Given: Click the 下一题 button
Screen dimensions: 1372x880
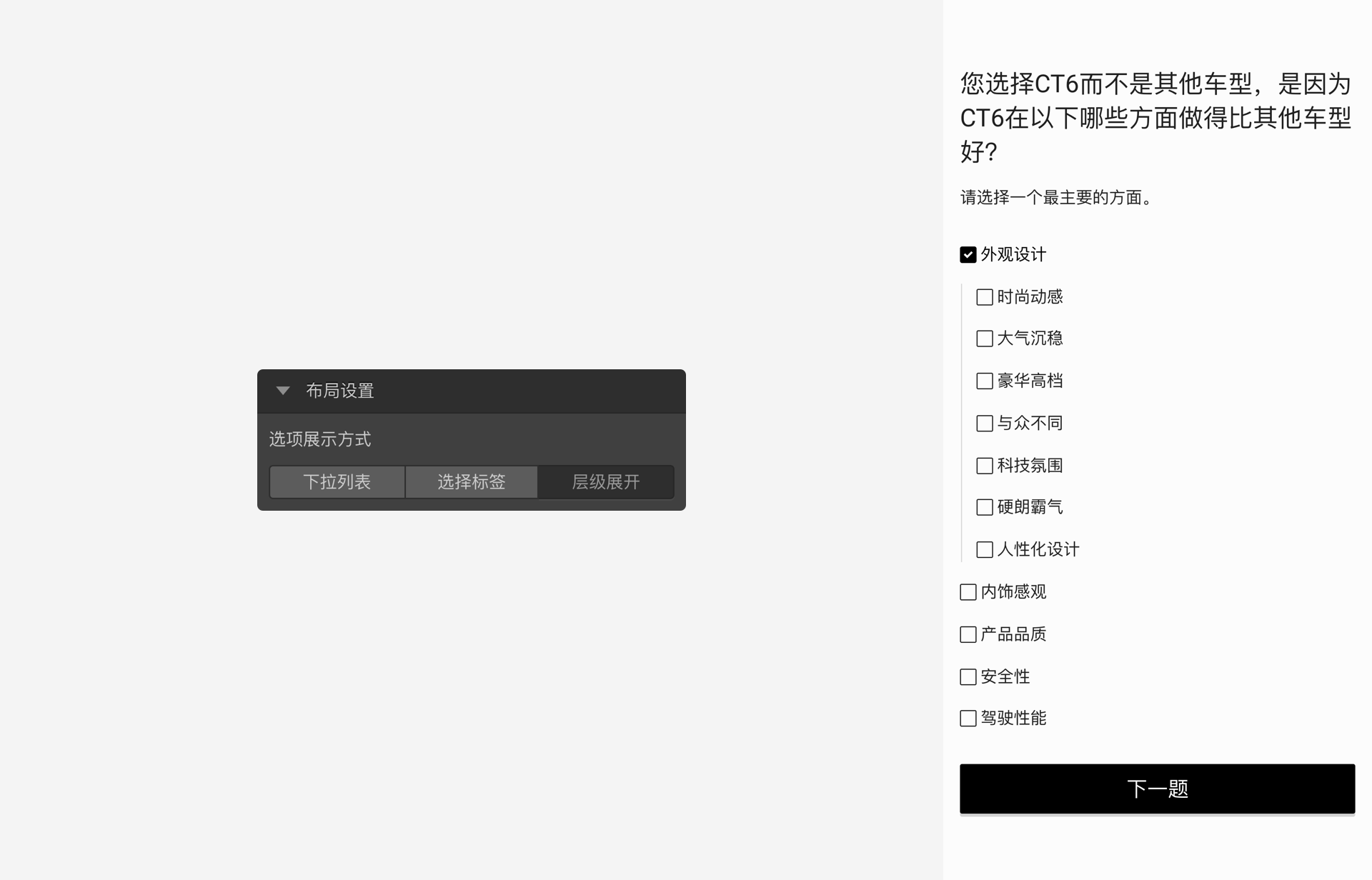Looking at the screenshot, I should [1157, 789].
